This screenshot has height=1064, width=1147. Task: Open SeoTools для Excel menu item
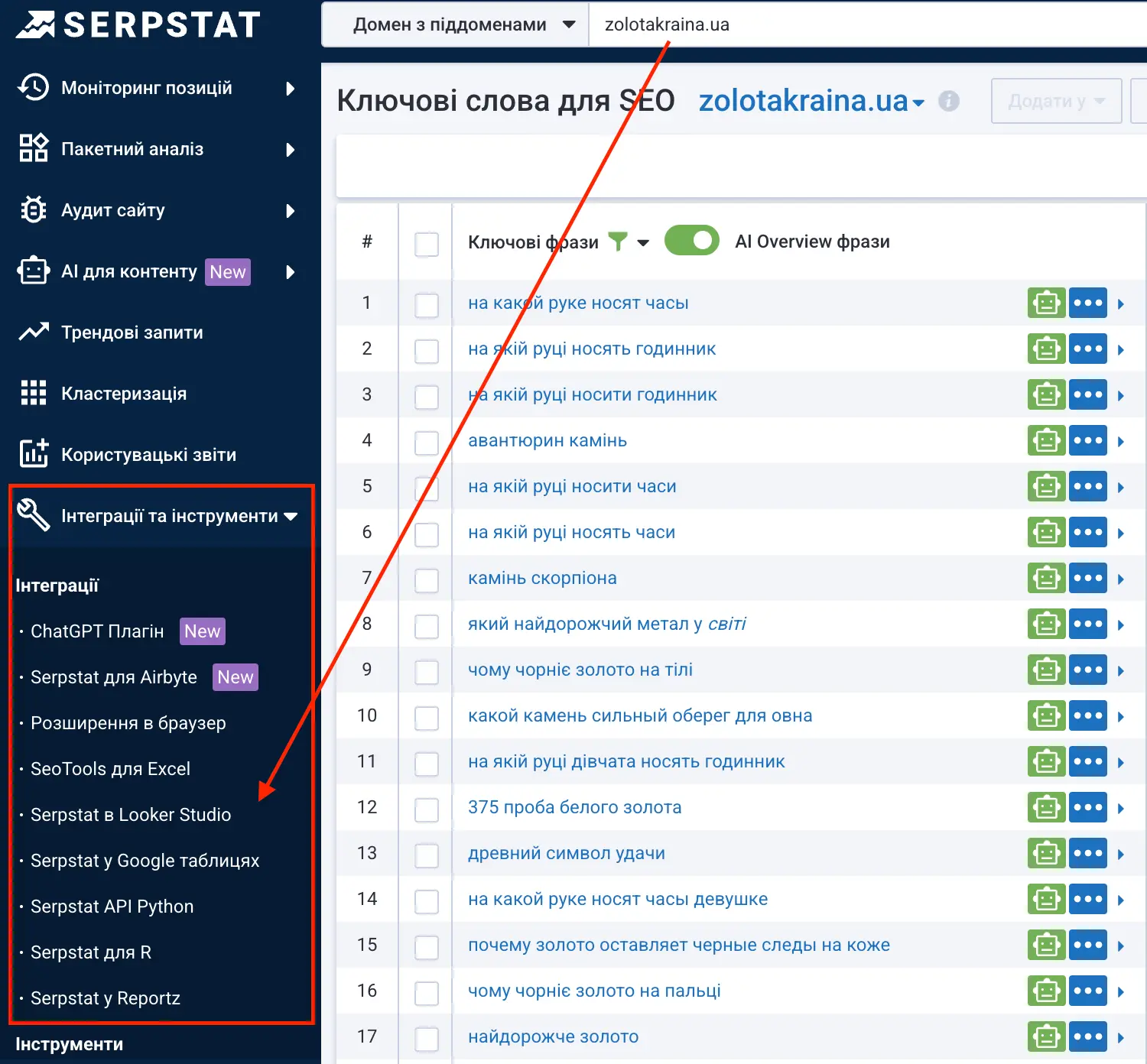(x=110, y=769)
